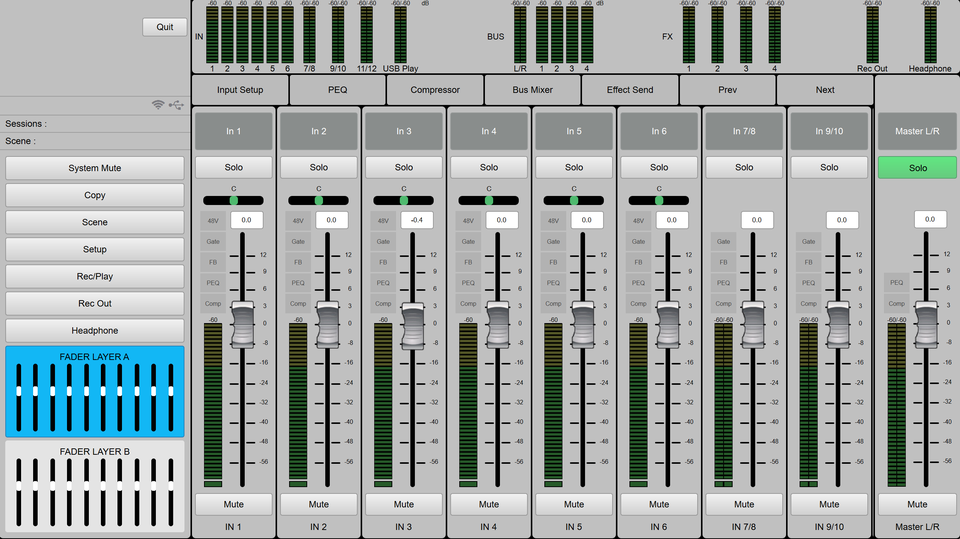Select the In 9/10 channel name header
Screen dimensions: 960x539
[829, 131]
